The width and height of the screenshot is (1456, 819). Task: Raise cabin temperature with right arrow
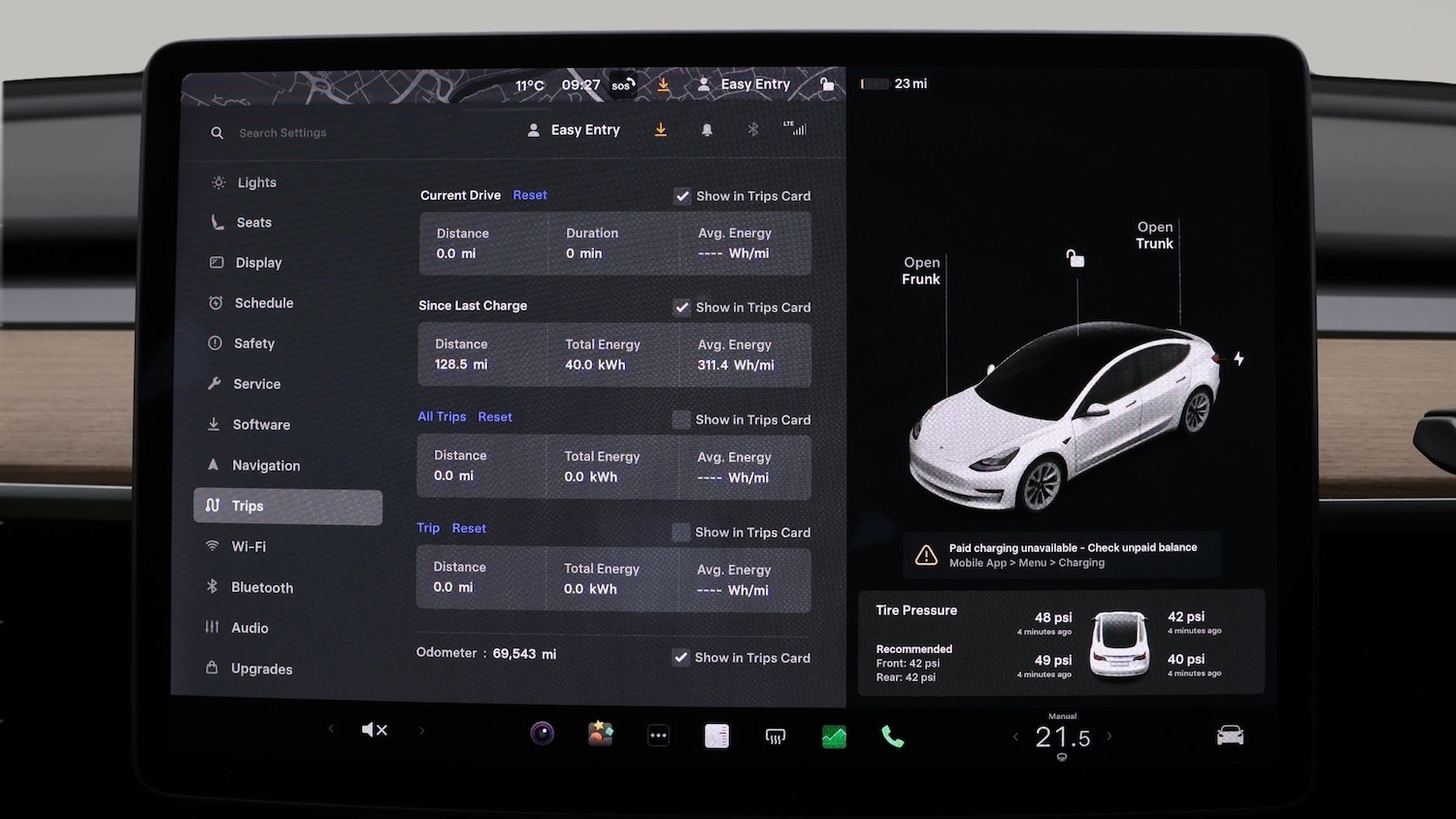tap(1108, 737)
